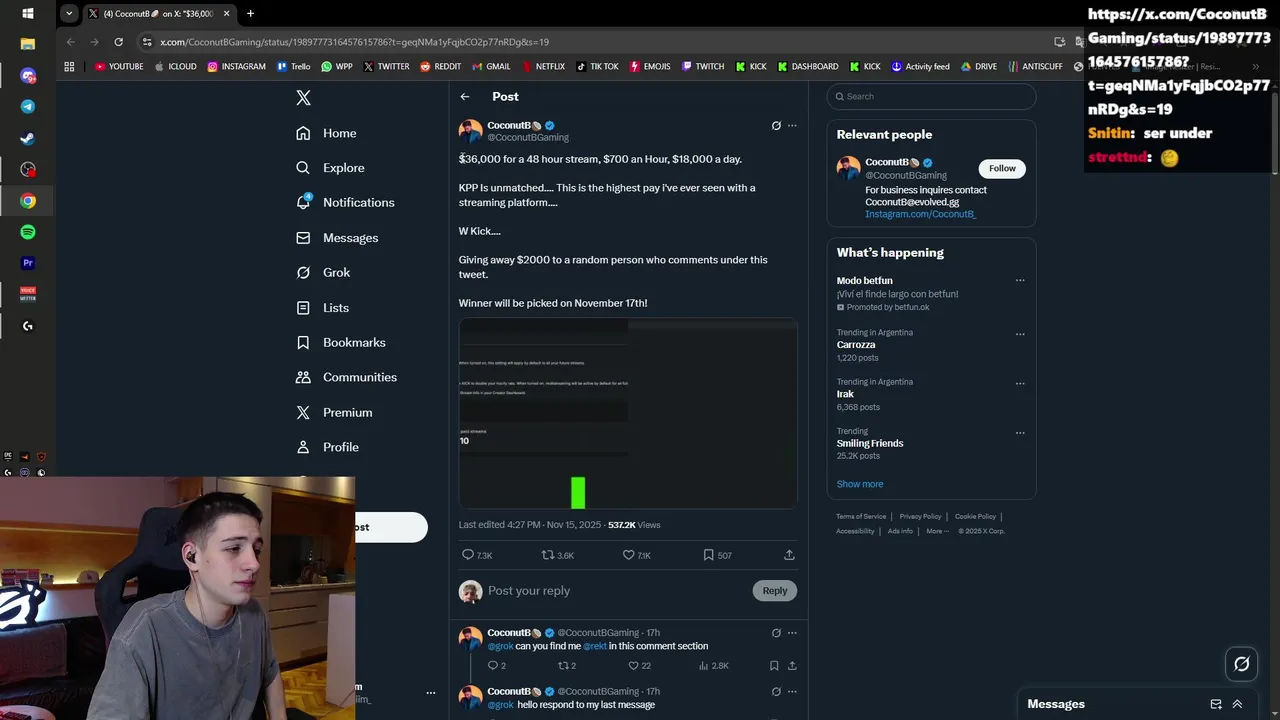Open Explore in sidebar
The width and height of the screenshot is (1280, 720).
pos(330,168)
